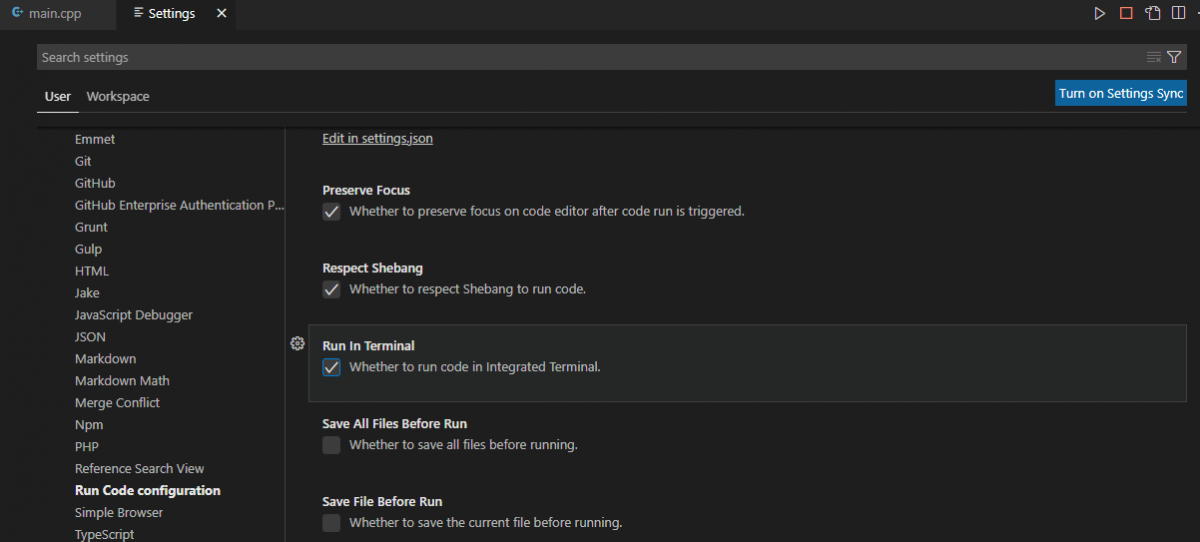Uncheck the Preserve Focus checkbox
Viewport: 1200px width, 542px height.
point(332,212)
